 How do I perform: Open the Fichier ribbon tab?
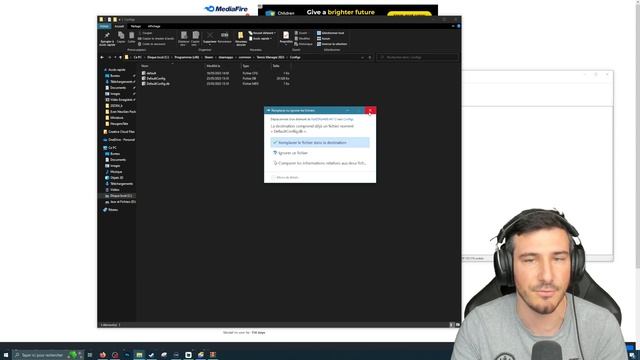[x=104, y=26]
